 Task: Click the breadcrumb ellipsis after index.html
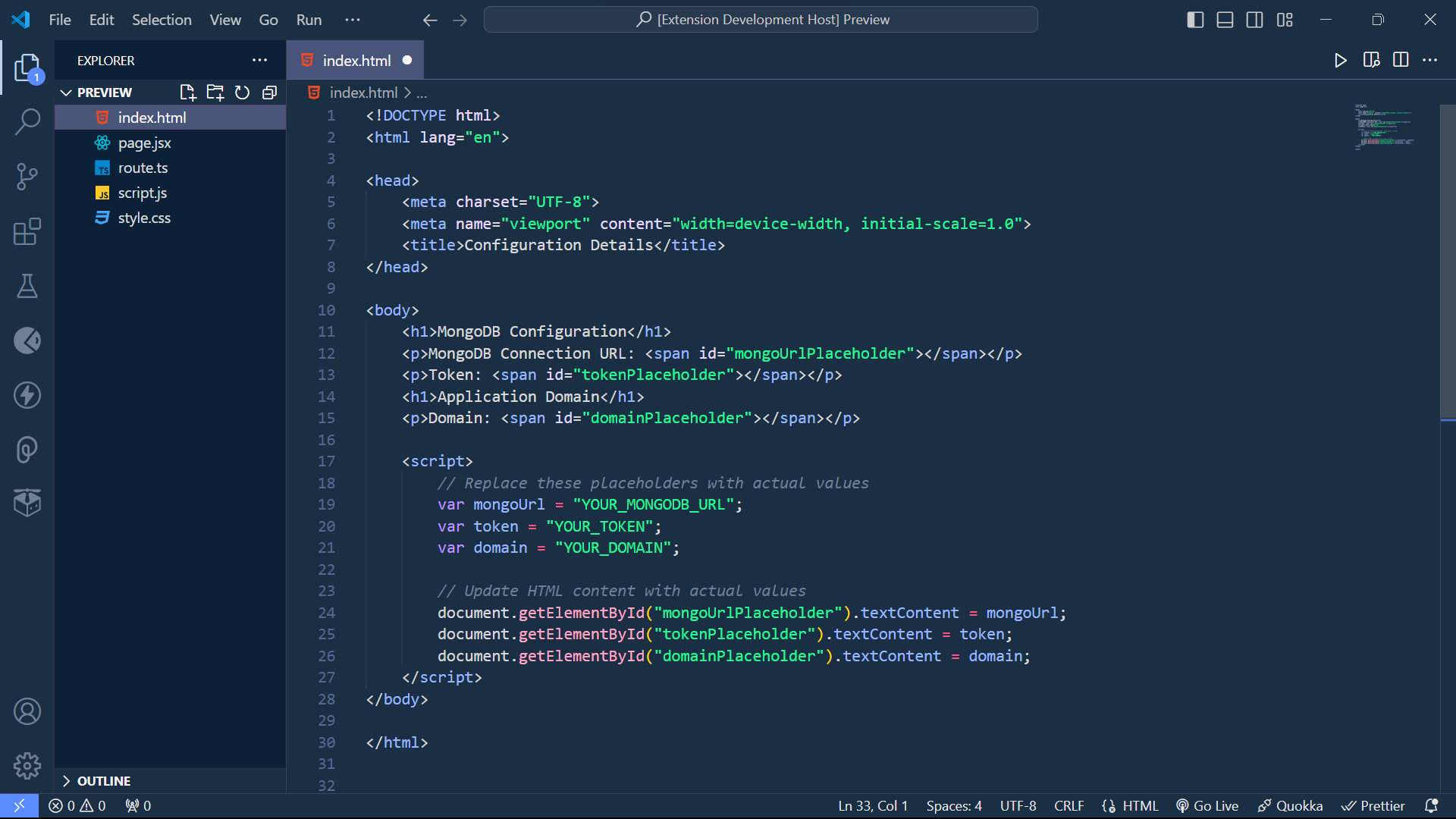click(x=422, y=93)
